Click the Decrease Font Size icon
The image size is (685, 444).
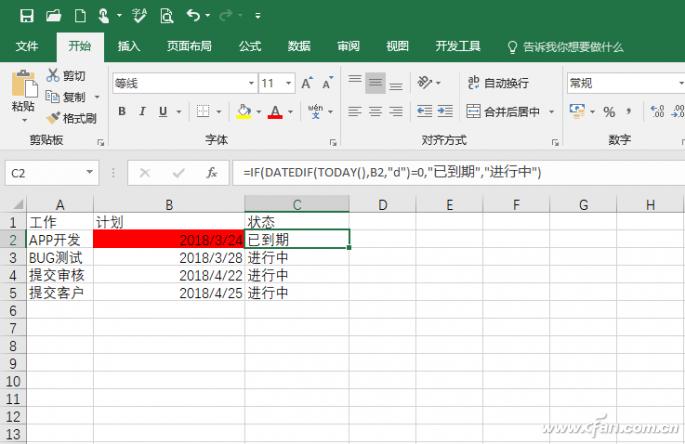coord(328,83)
